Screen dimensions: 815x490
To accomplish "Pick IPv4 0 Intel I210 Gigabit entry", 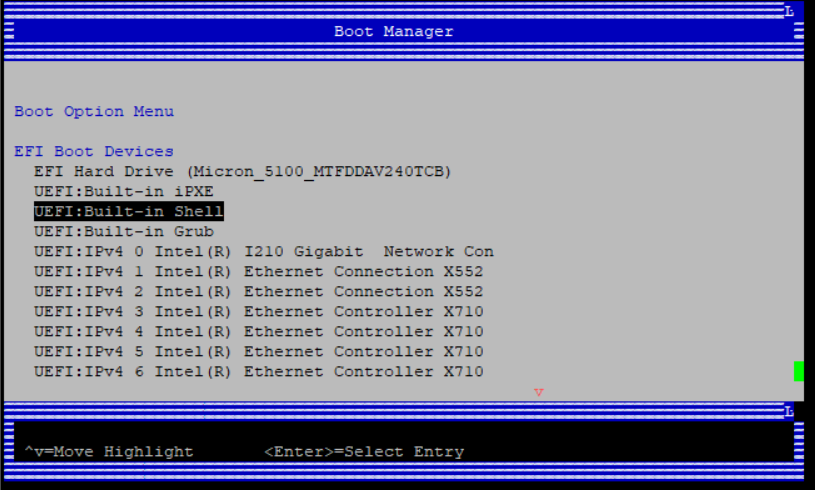I will (x=263, y=252).
